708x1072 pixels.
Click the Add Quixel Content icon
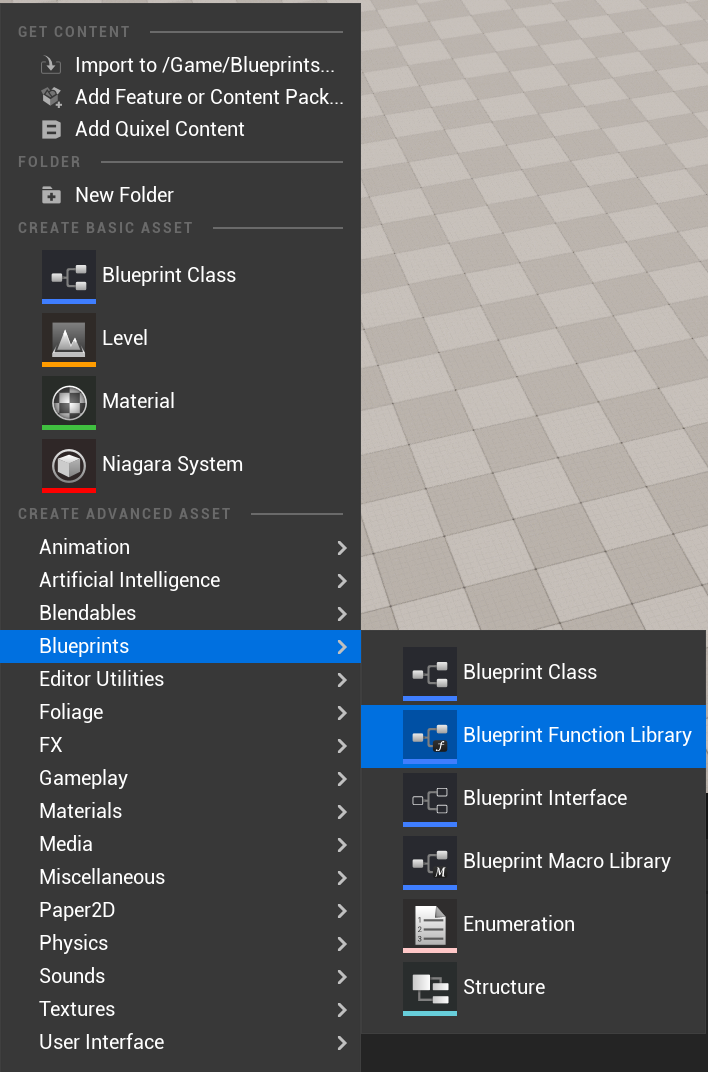point(51,129)
